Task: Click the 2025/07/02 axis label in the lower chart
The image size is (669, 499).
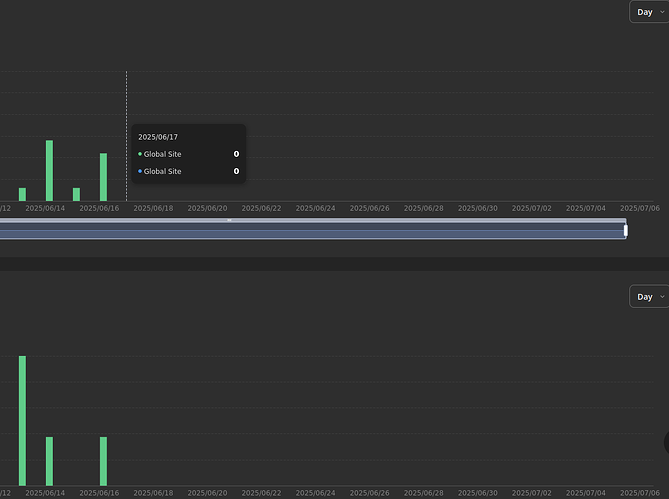Action: 532,493
